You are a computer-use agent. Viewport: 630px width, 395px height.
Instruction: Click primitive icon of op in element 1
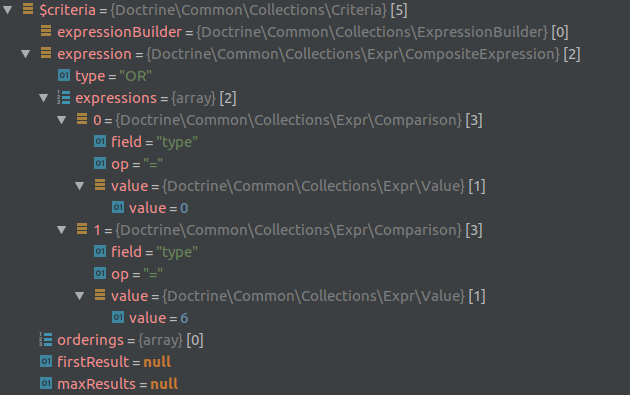coord(100,273)
